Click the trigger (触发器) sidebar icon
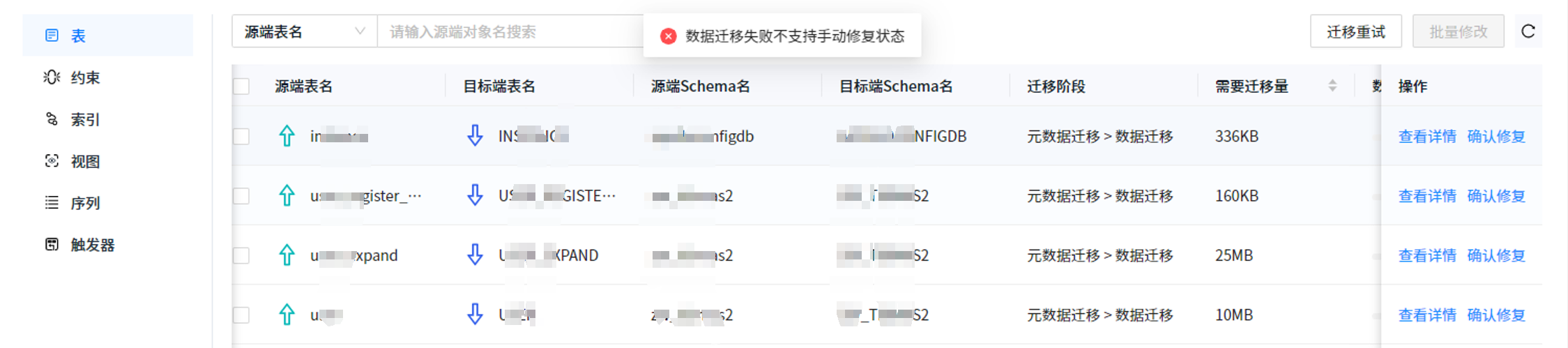 (x=52, y=245)
